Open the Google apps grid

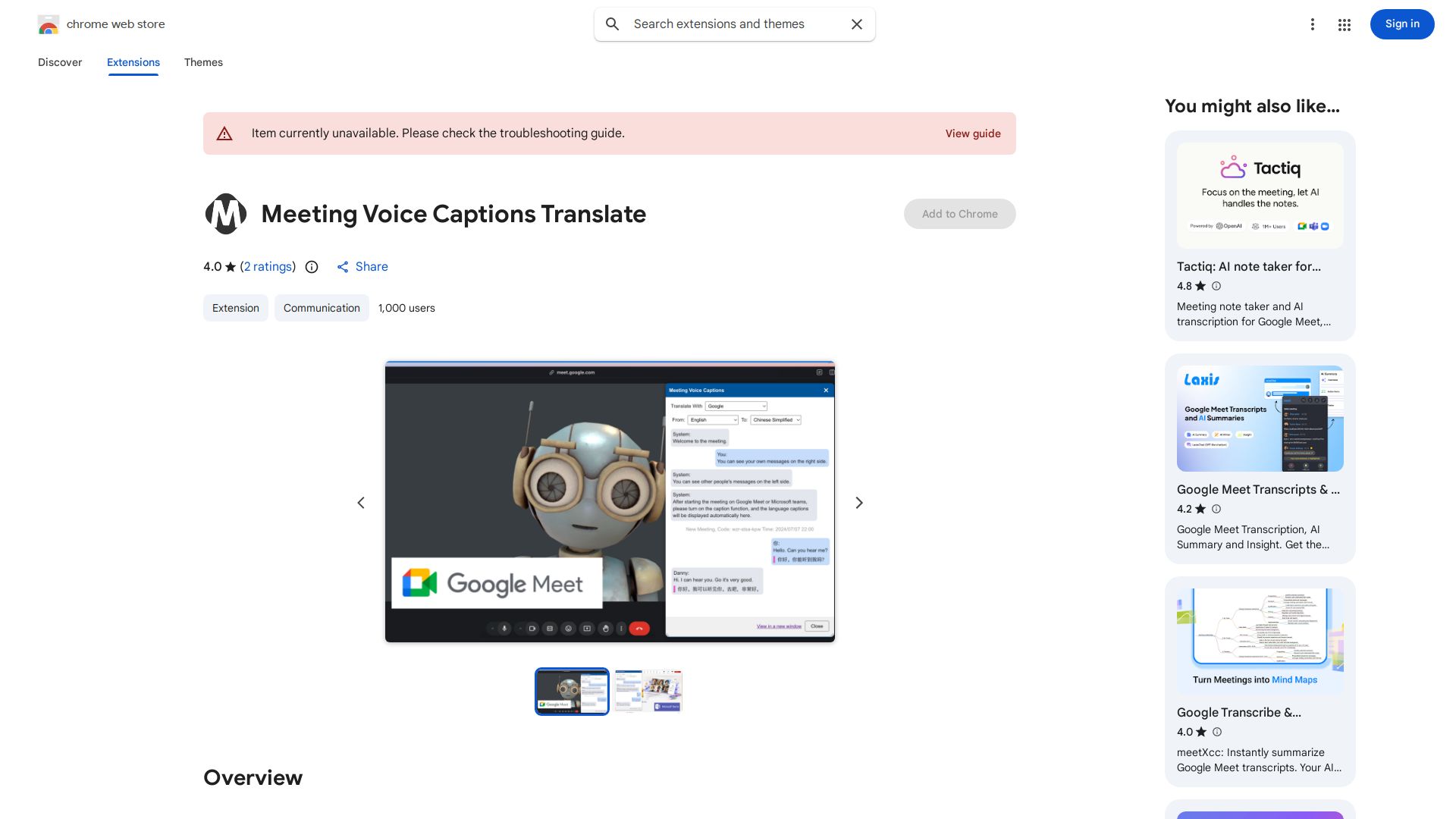1344,24
